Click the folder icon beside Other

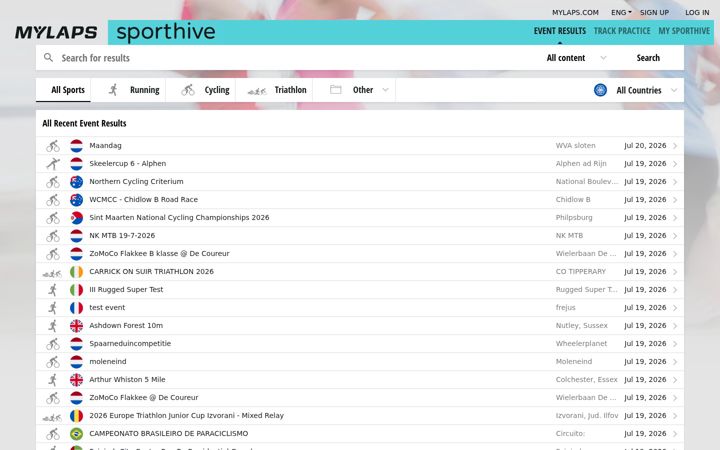click(x=336, y=90)
